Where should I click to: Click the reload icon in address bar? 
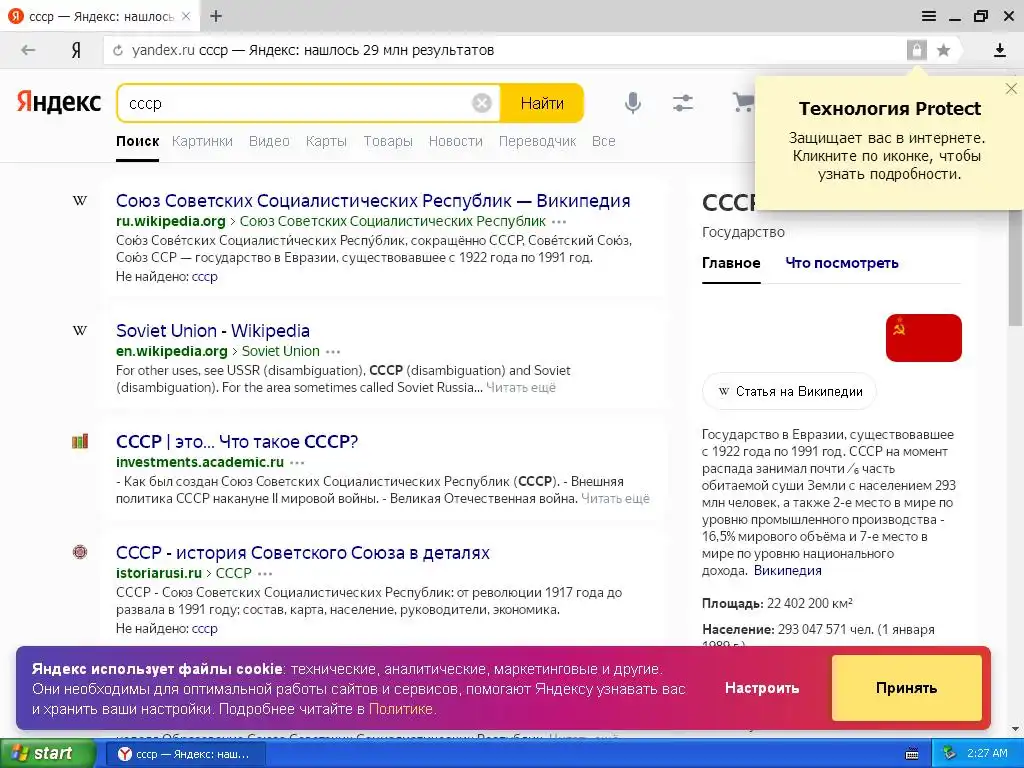pyautogui.click(x=118, y=50)
